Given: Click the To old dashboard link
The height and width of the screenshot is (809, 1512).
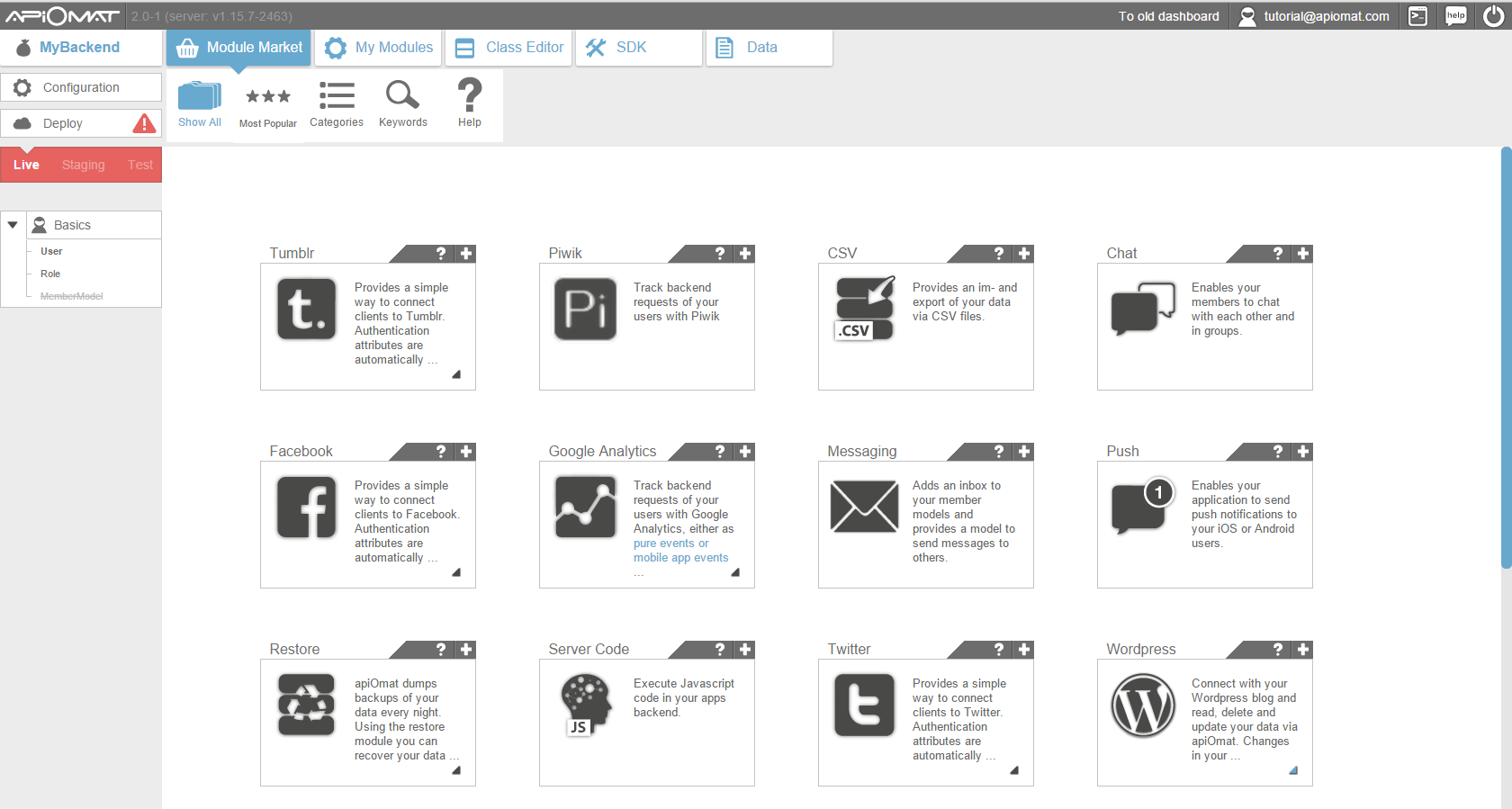Looking at the screenshot, I should [1168, 16].
